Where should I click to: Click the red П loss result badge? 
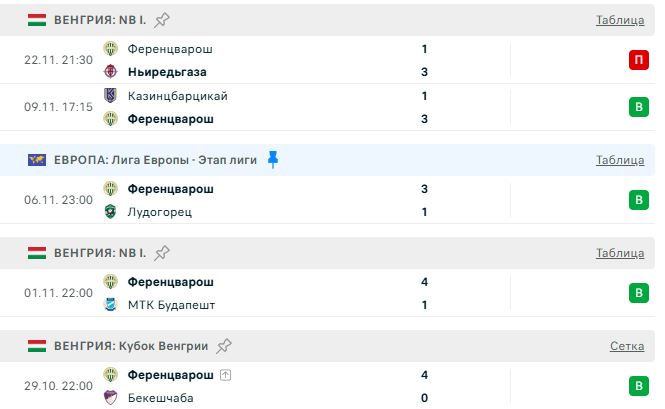coord(637,60)
